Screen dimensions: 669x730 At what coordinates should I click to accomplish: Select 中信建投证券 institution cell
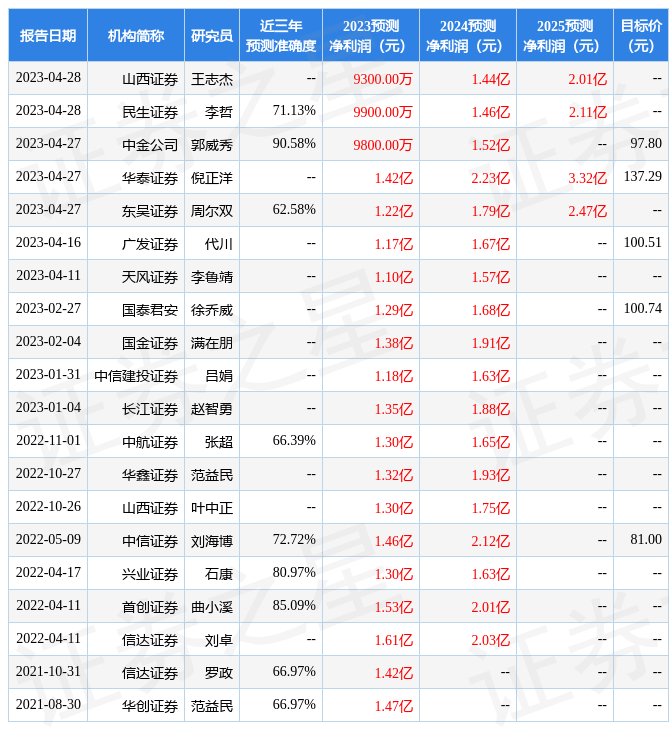[135, 376]
